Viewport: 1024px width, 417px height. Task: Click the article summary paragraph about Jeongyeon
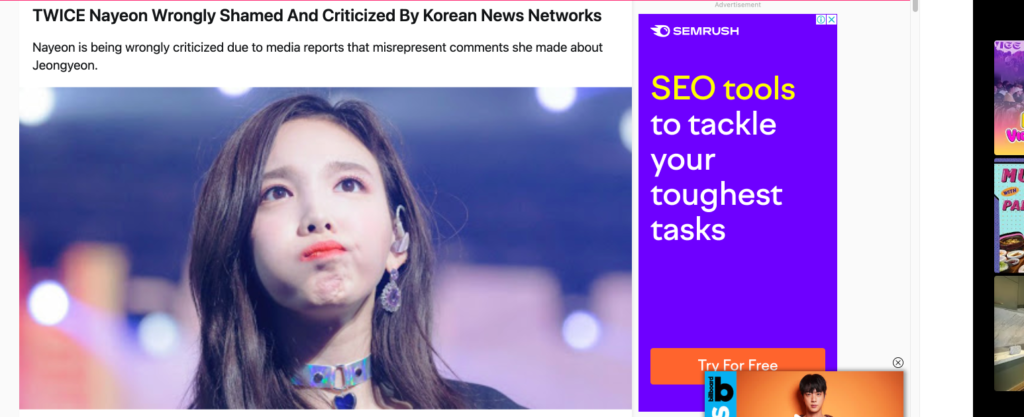[x=317, y=56]
